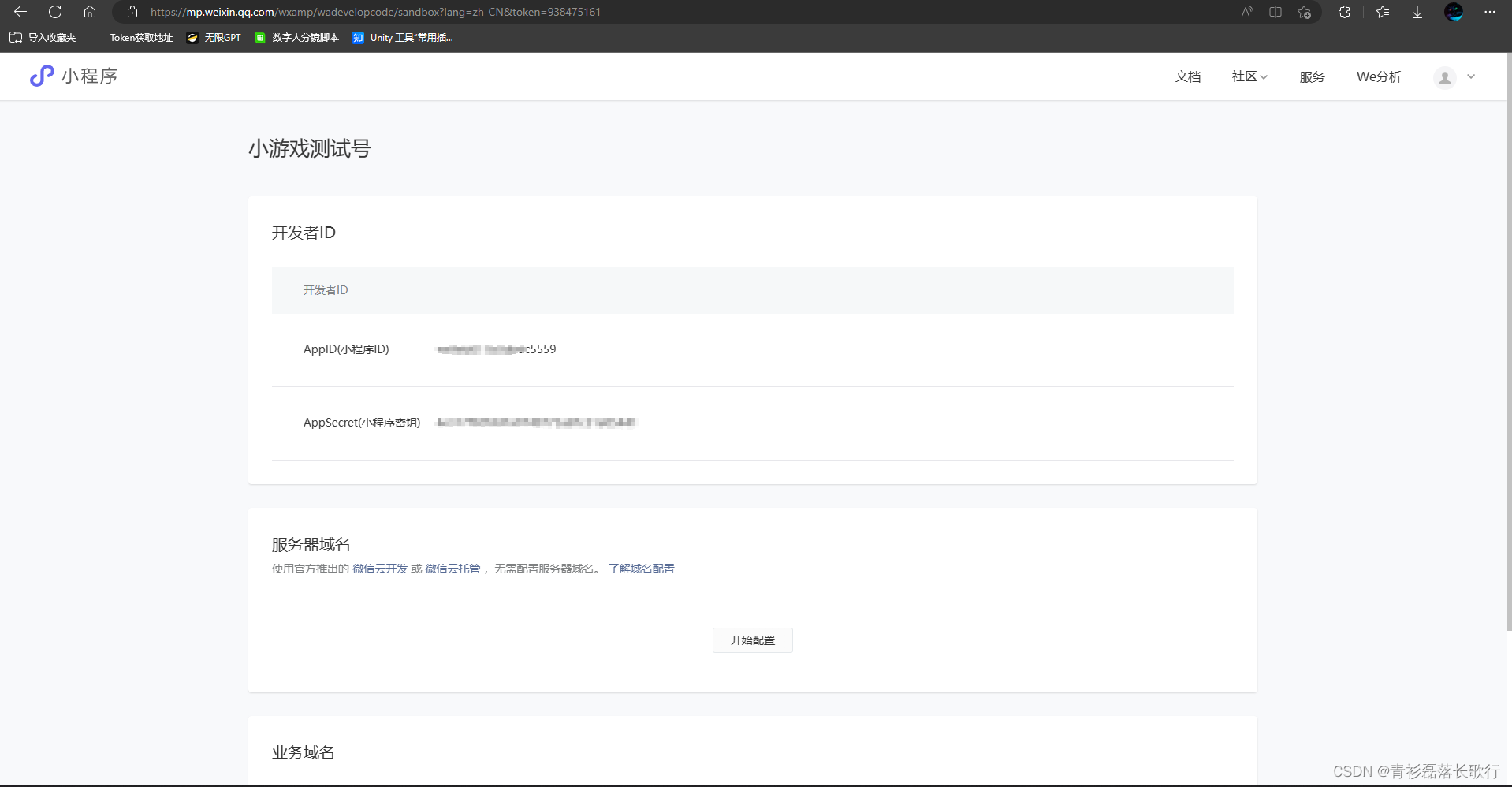Open the 服务 menu item
This screenshot has height=787, width=1512.
(x=1312, y=76)
